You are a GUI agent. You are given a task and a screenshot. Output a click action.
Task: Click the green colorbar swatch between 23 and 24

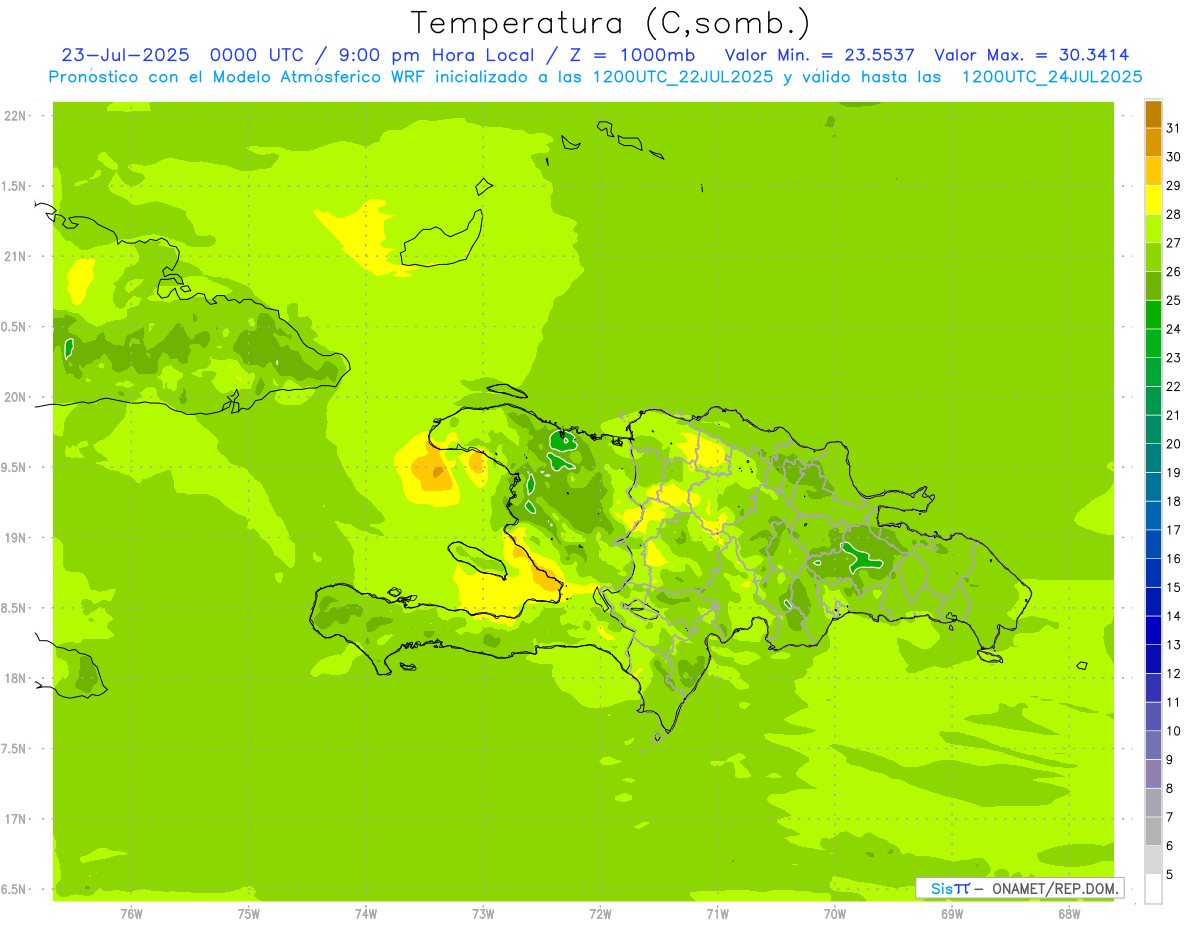point(1153,343)
